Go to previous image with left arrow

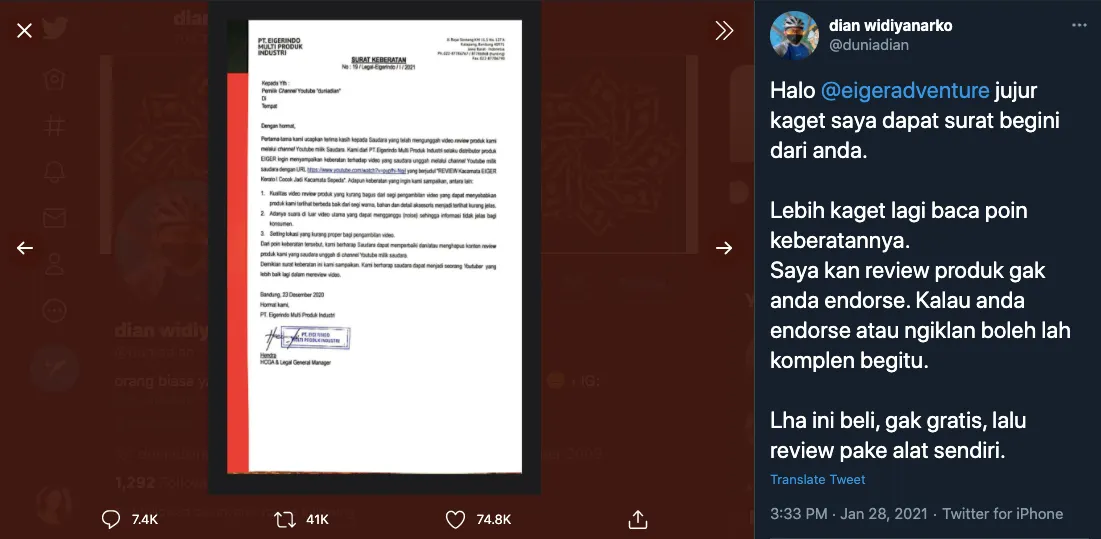[25, 248]
